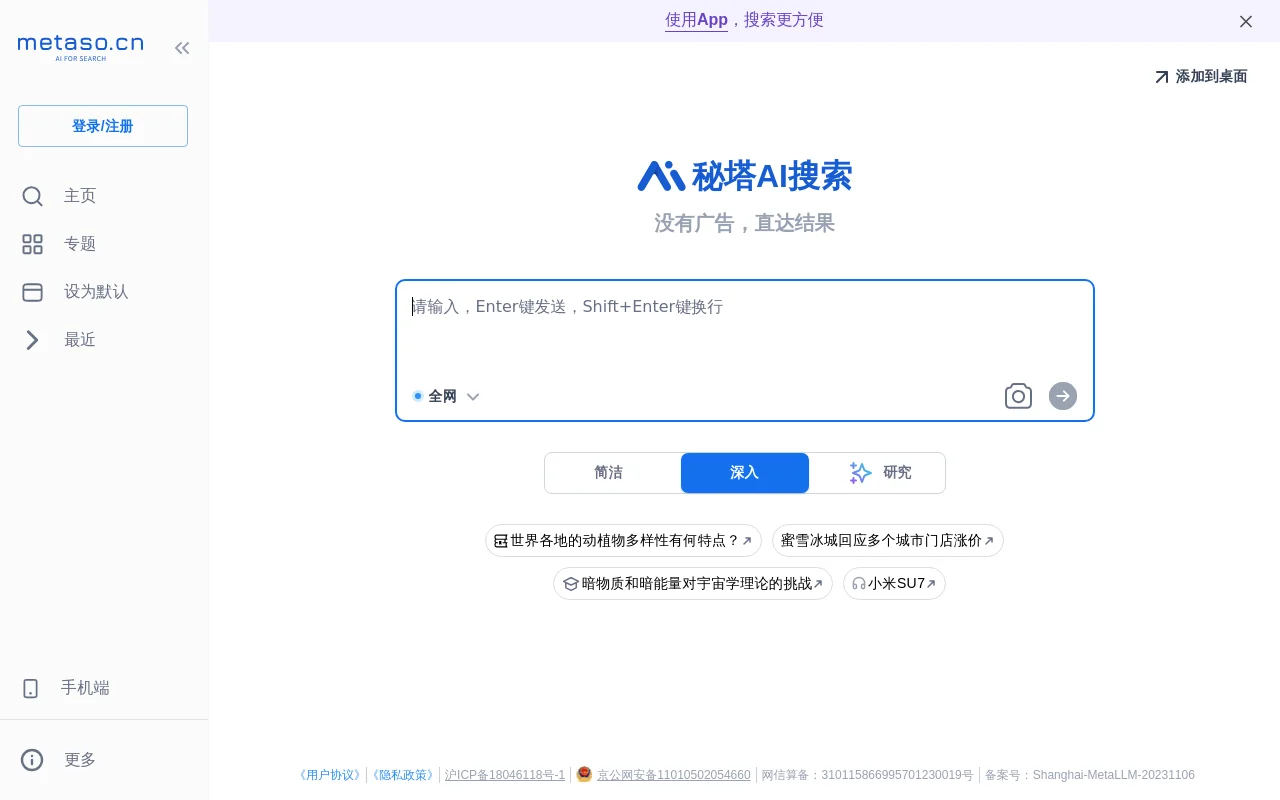Select the 主页 home icon in the sidebar
Viewport: 1280px width, 800px height.
(32, 196)
